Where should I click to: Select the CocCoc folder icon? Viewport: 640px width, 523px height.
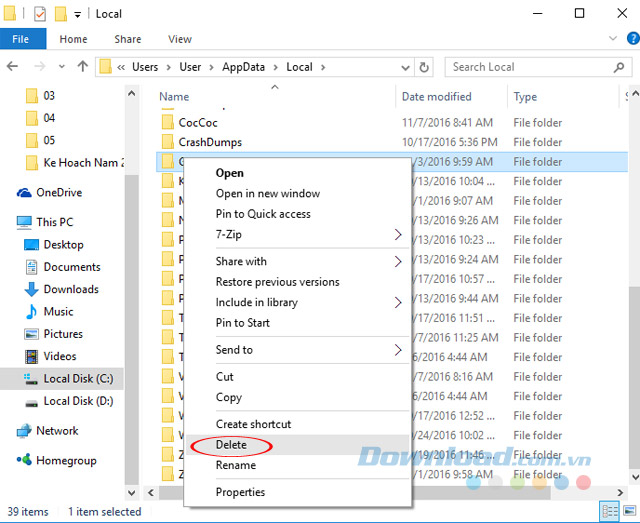(x=167, y=122)
